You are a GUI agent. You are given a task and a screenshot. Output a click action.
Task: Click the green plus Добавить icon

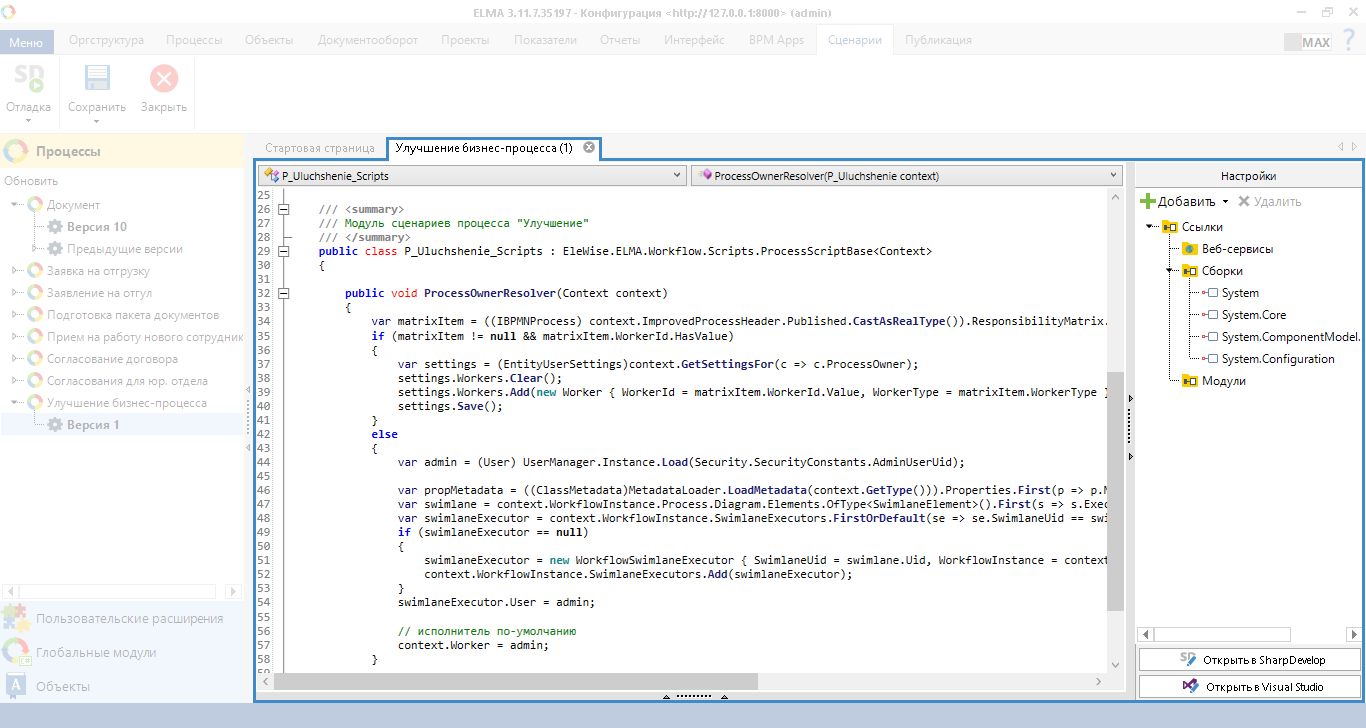click(x=1148, y=202)
